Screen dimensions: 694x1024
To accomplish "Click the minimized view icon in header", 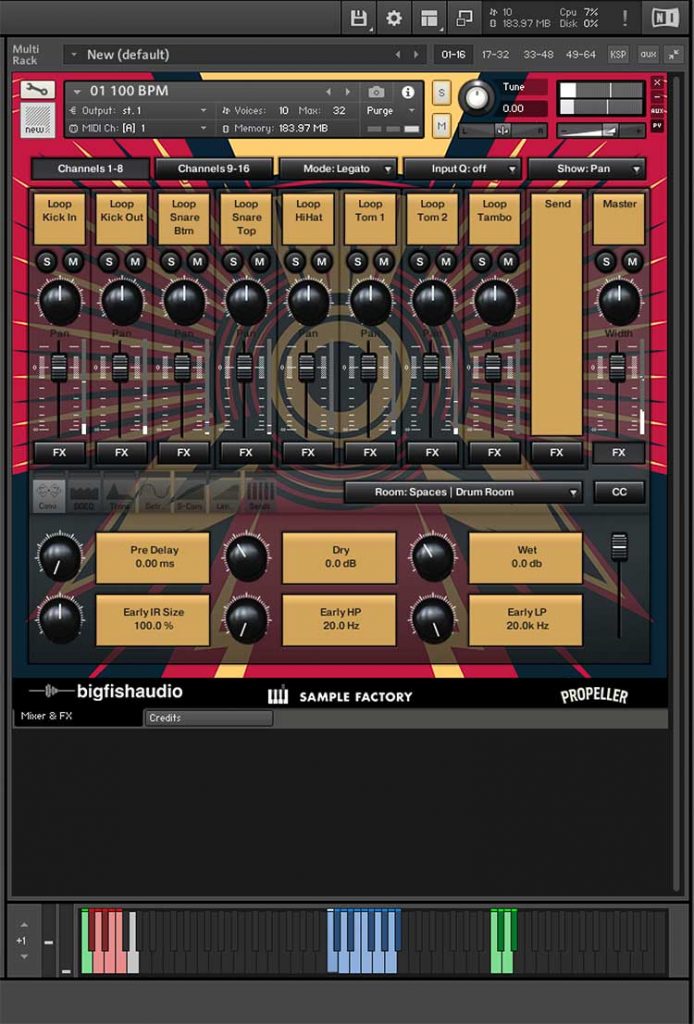I will click(464, 18).
